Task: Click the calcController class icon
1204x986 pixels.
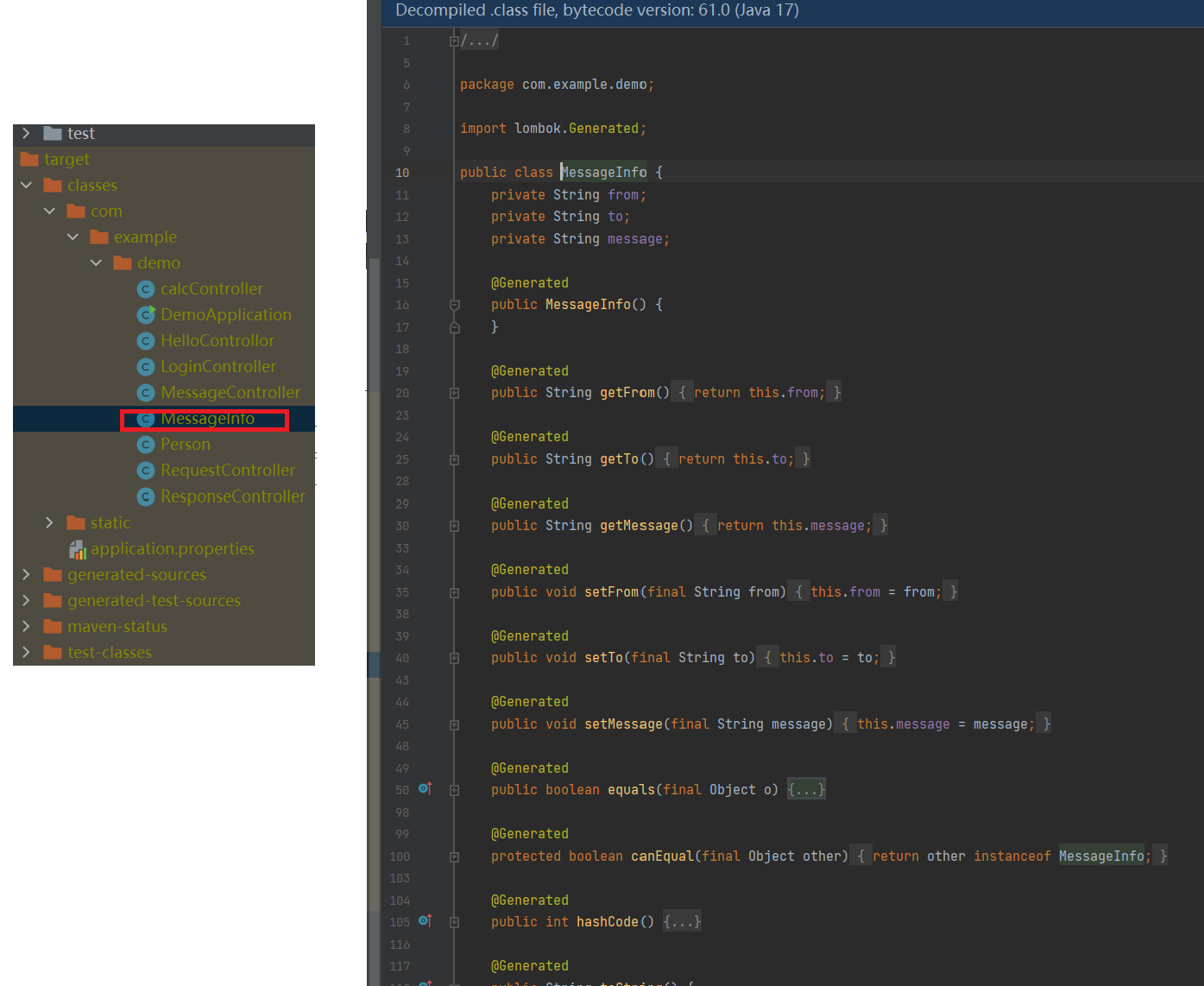Action: 146,289
